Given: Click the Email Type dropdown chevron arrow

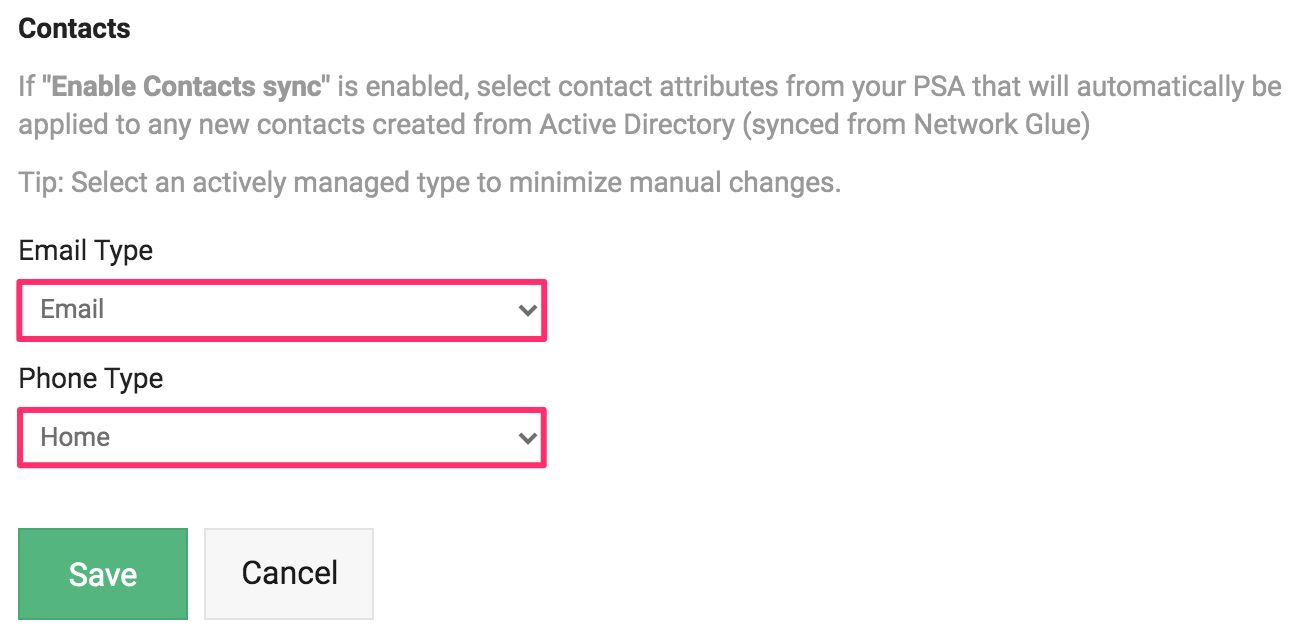Looking at the screenshot, I should (x=527, y=310).
